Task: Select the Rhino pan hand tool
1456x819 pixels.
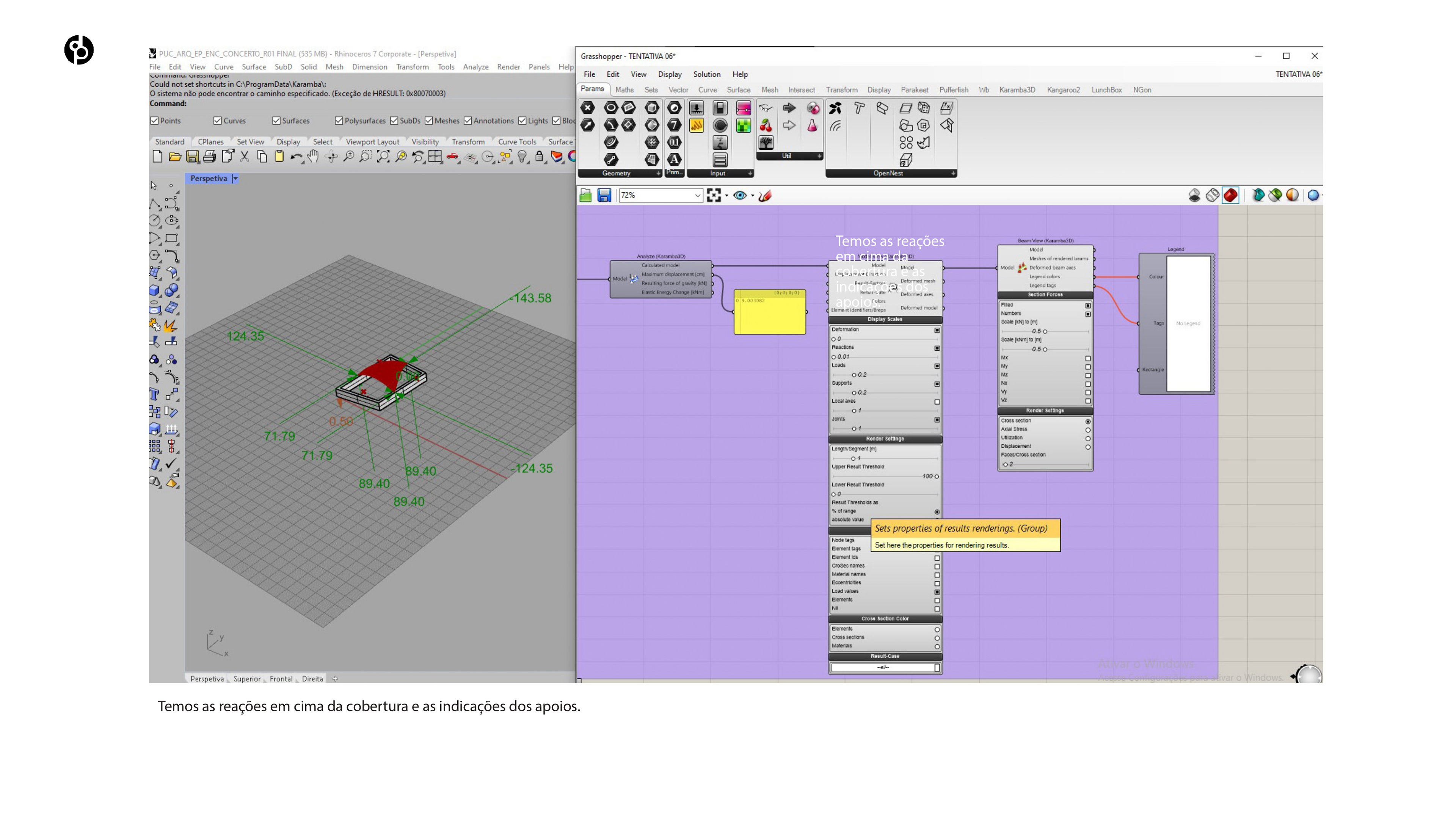Action: coord(313,157)
